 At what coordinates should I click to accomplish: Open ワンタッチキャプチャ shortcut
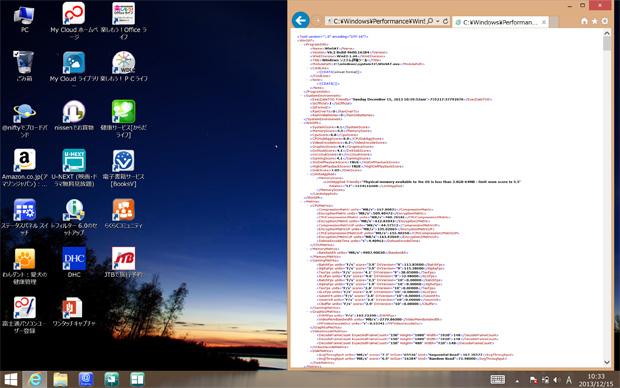tap(74, 312)
